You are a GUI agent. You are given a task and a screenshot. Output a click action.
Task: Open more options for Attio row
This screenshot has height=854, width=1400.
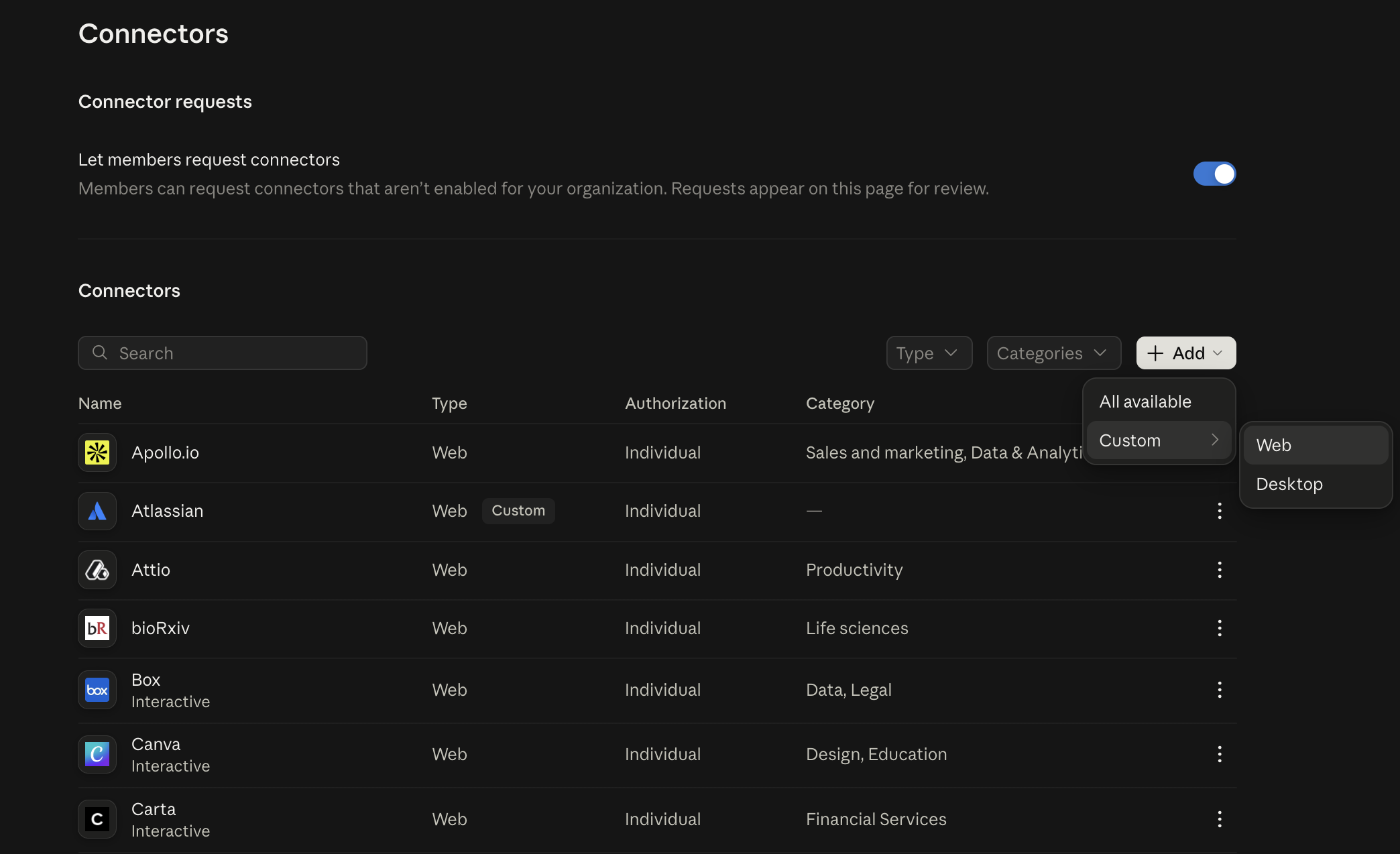point(1220,570)
